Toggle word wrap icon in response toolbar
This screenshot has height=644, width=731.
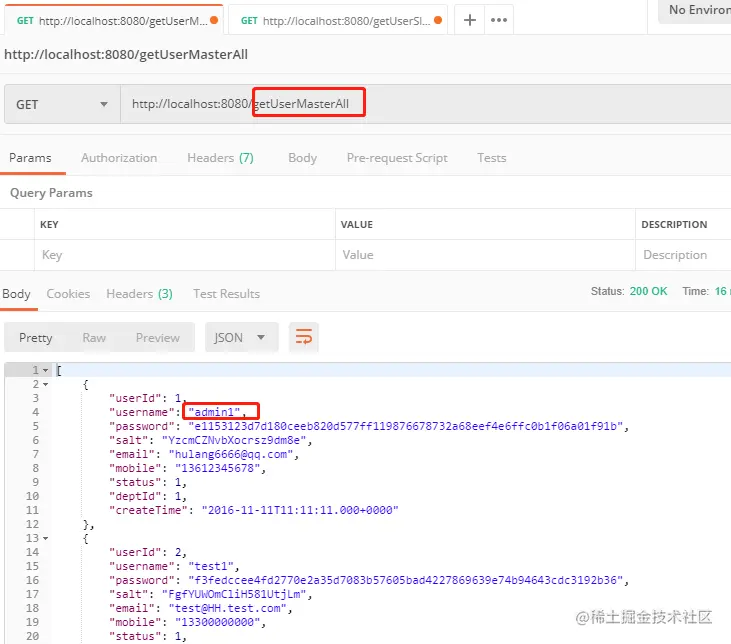pos(303,337)
